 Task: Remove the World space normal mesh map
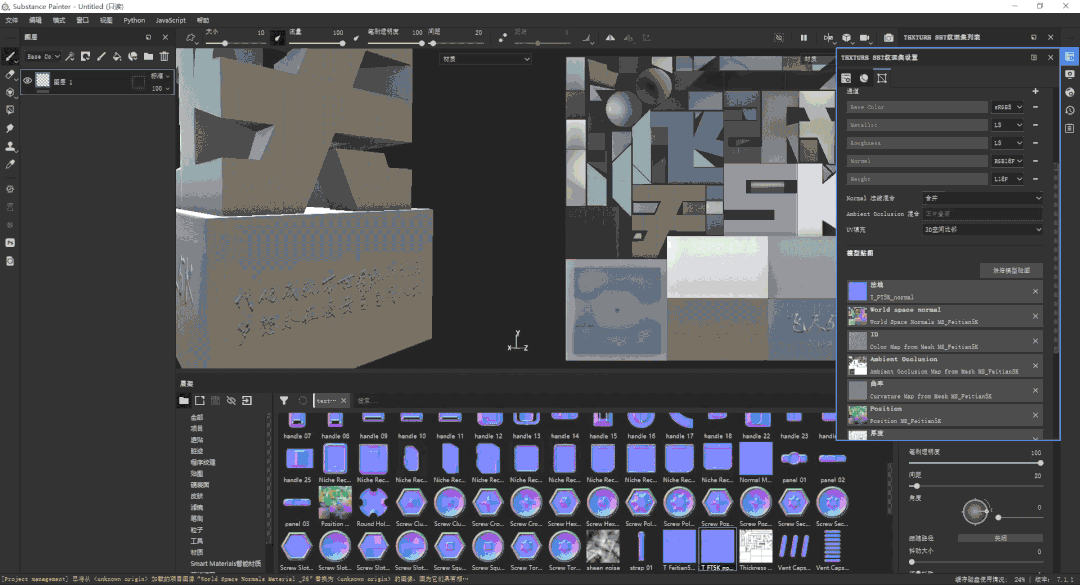(1035, 316)
